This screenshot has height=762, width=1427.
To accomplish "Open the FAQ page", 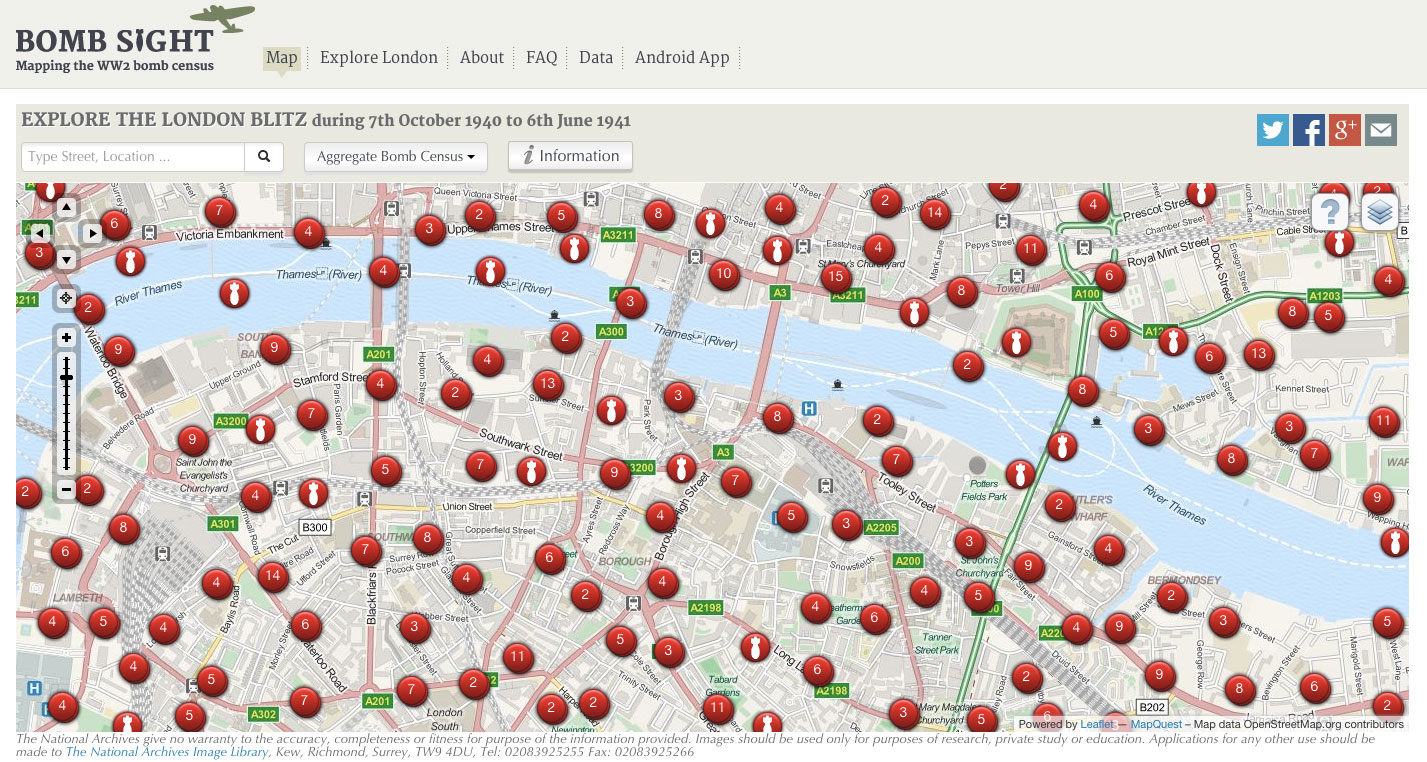I will [x=542, y=58].
